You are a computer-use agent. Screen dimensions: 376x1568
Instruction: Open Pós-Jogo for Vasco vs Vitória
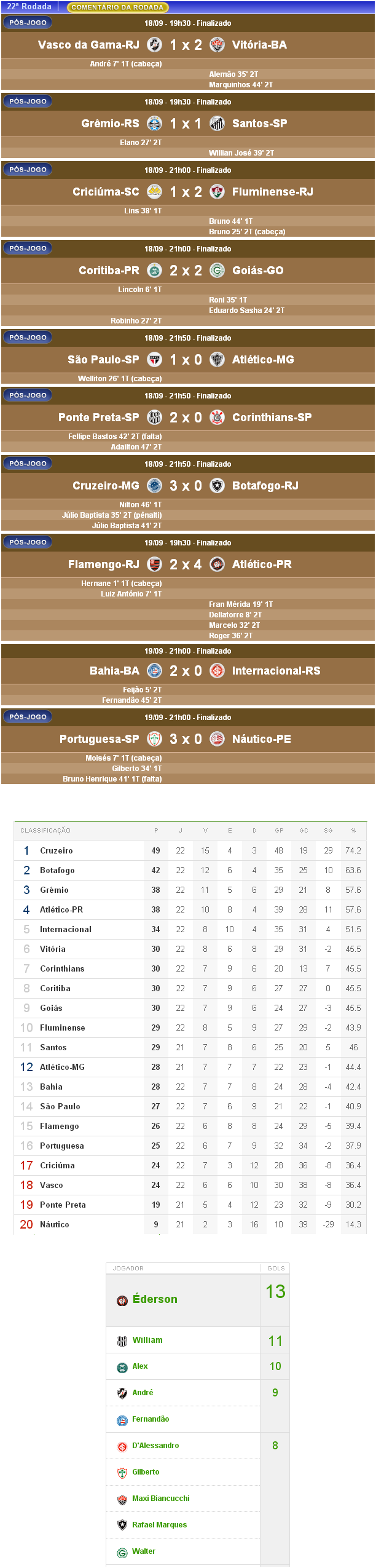click(x=28, y=23)
